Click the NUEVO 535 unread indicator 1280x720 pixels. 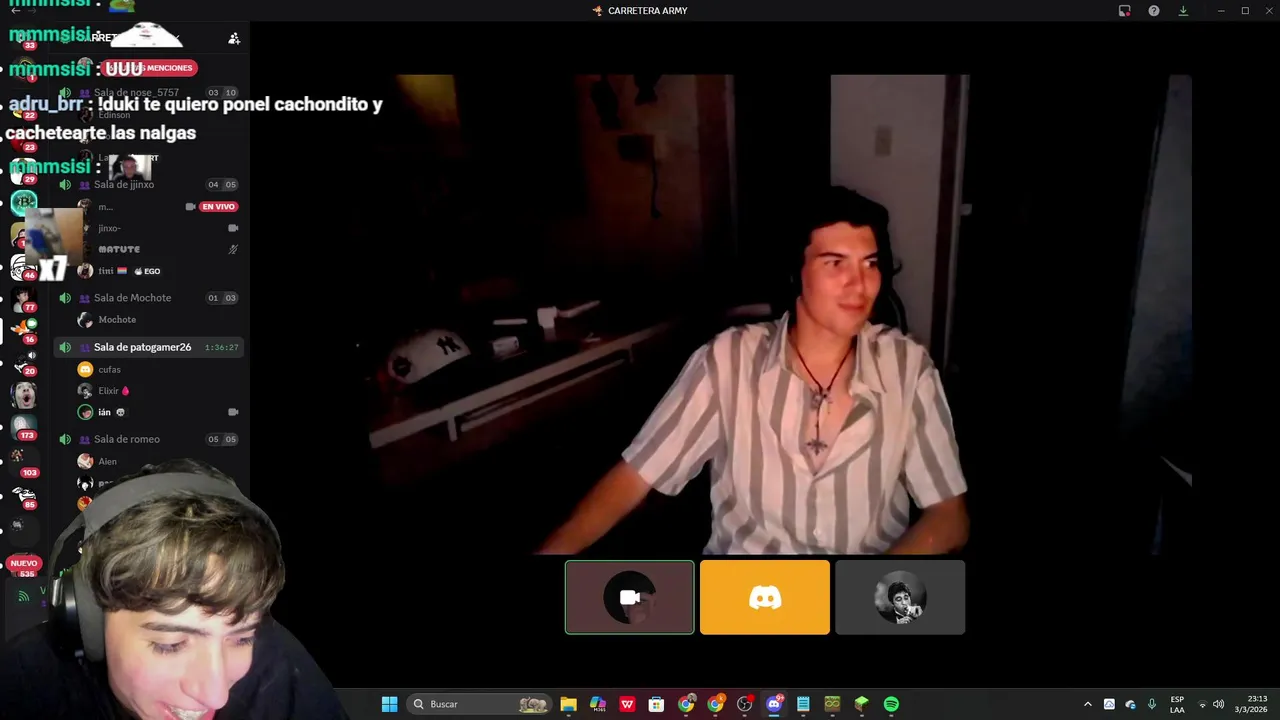tap(23, 568)
